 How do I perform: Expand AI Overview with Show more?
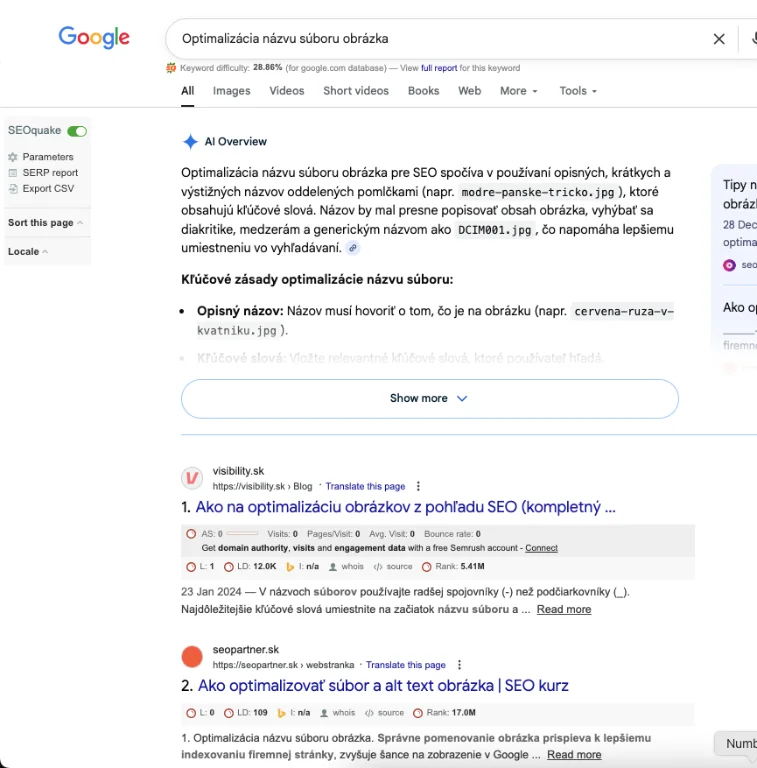point(429,398)
